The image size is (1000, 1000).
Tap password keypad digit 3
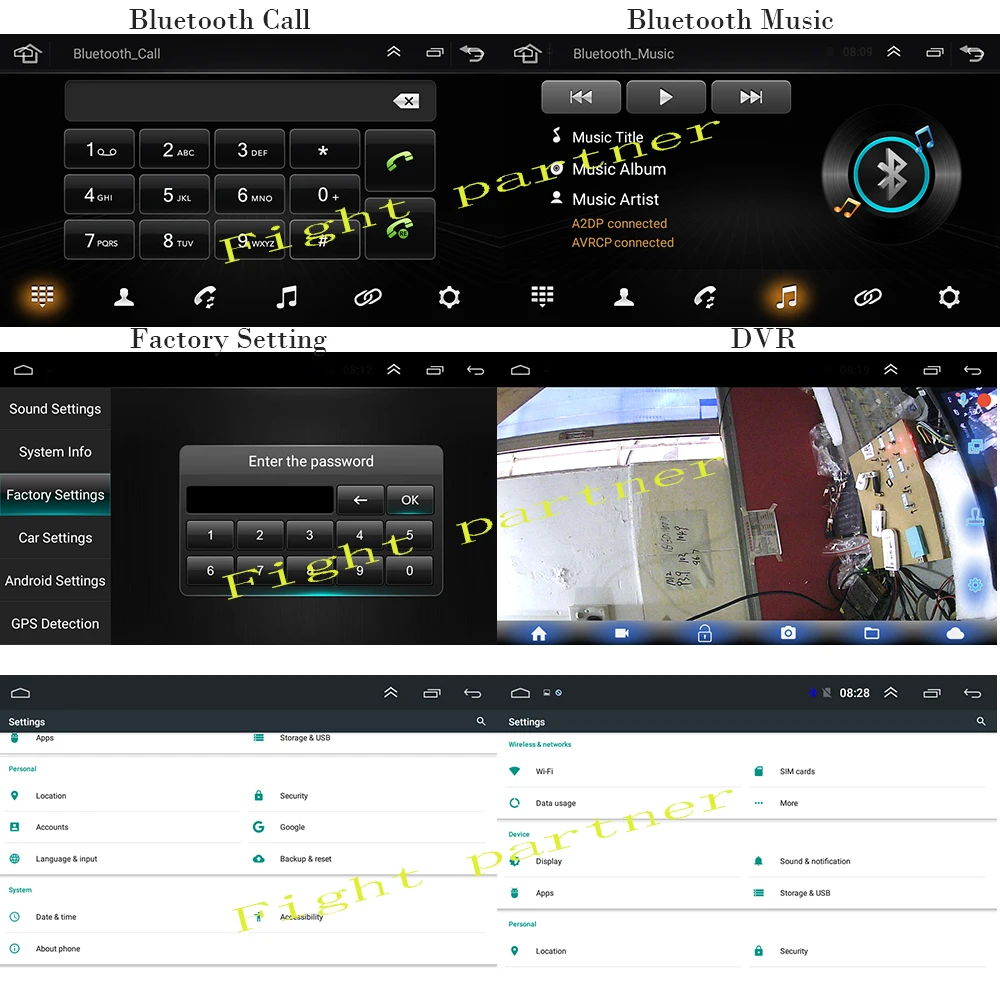pyautogui.click(x=309, y=535)
